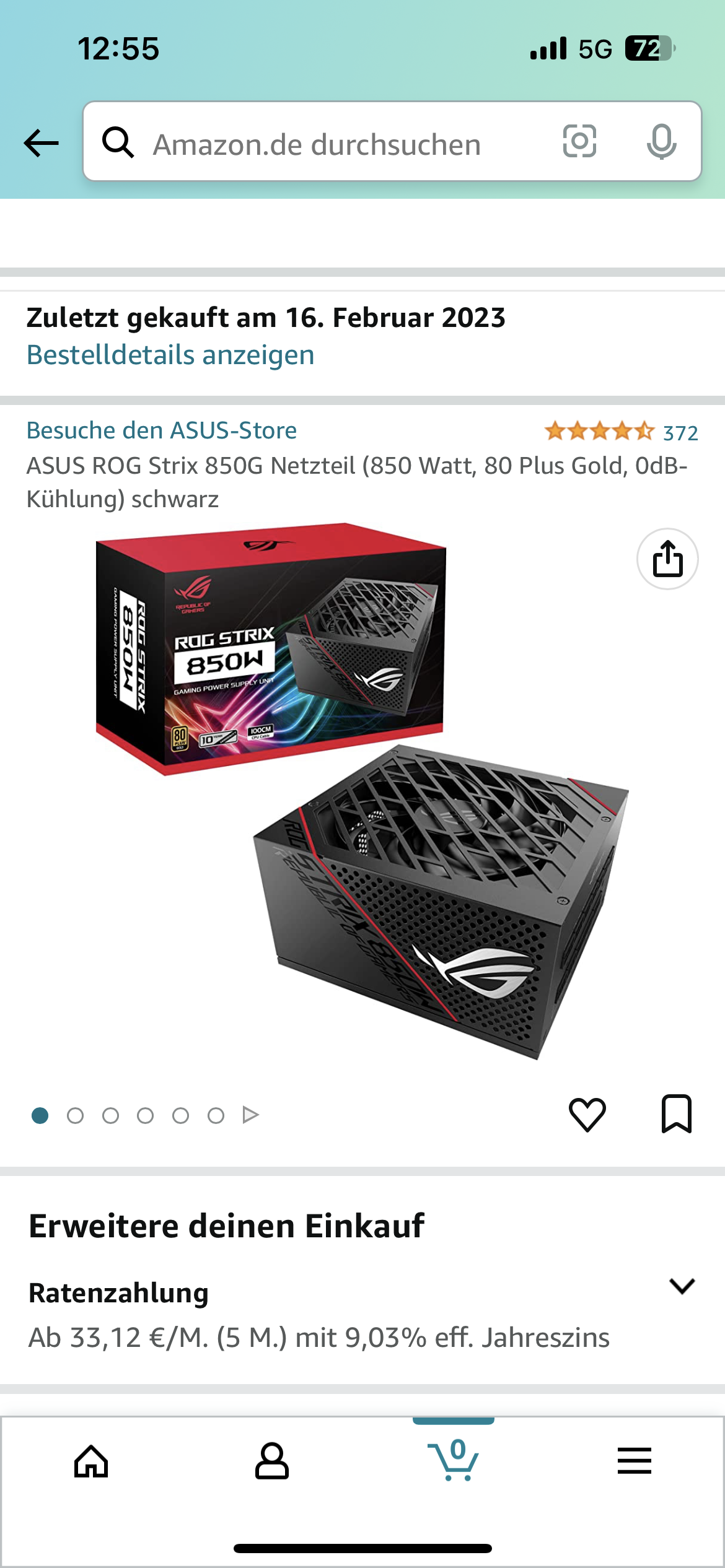Open camera lens search icon
725x1568 pixels.
tap(579, 141)
